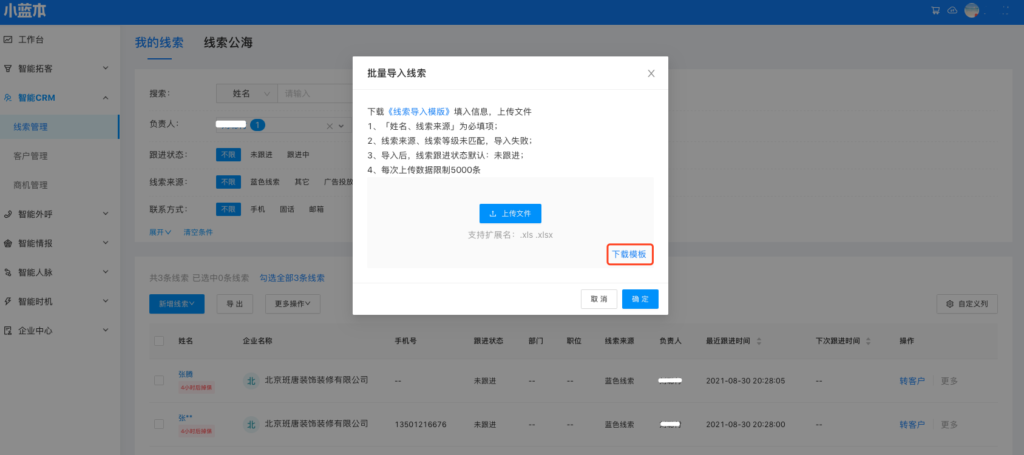Viewport: 1024px width, 455px height.
Task: Click the cloud download icon in header
Action: tap(952, 11)
